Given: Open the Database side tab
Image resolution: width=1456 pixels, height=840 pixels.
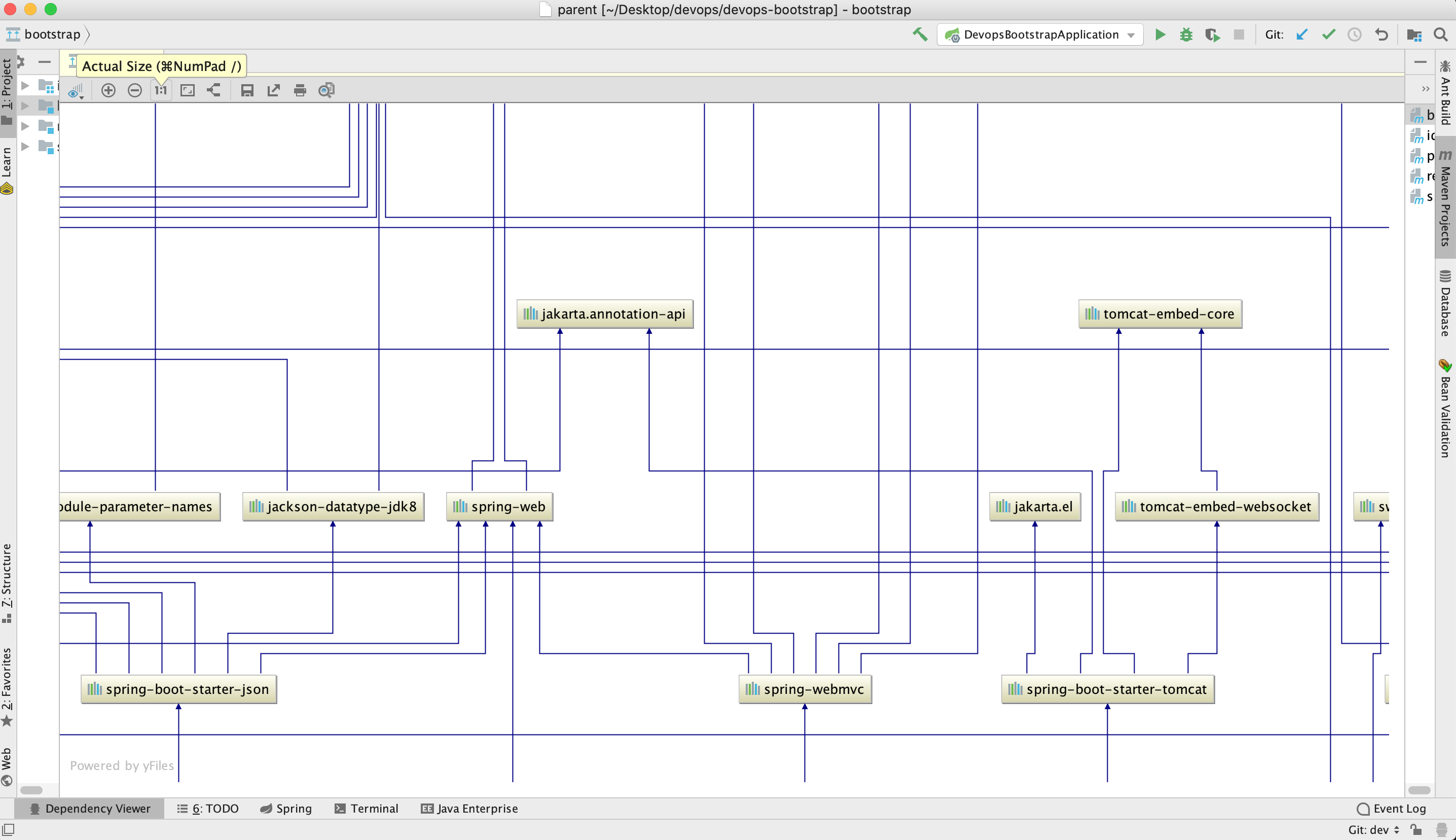Looking at the screenshot, I should coord(1445,302).
